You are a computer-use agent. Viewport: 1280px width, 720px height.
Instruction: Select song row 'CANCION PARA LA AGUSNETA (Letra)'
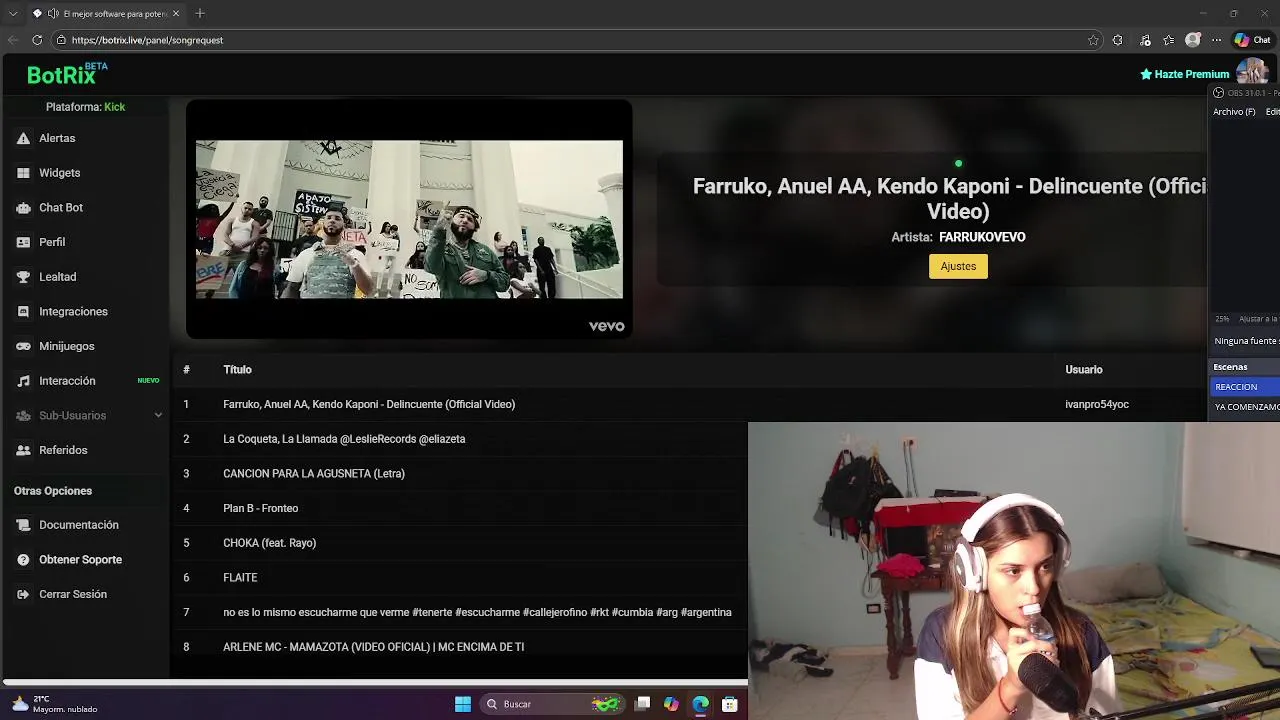click(x=314, y=474)
